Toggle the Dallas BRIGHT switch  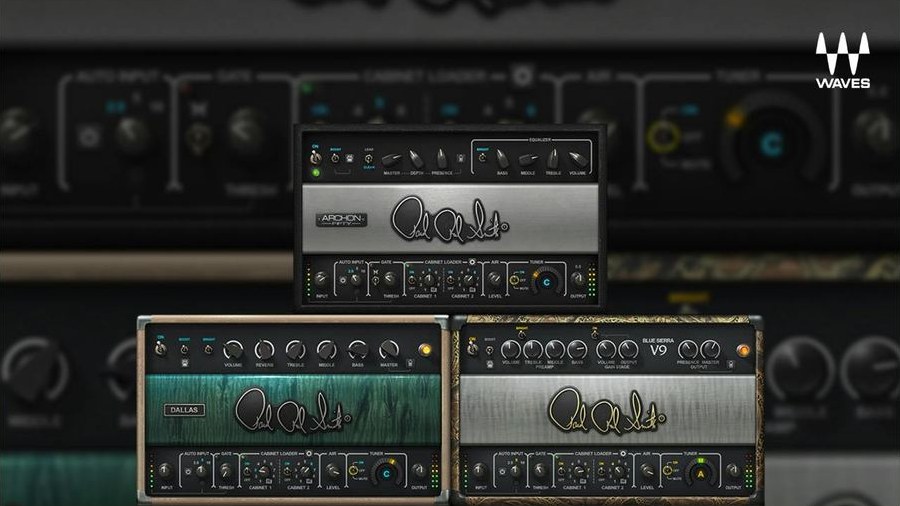pos(208,349)
